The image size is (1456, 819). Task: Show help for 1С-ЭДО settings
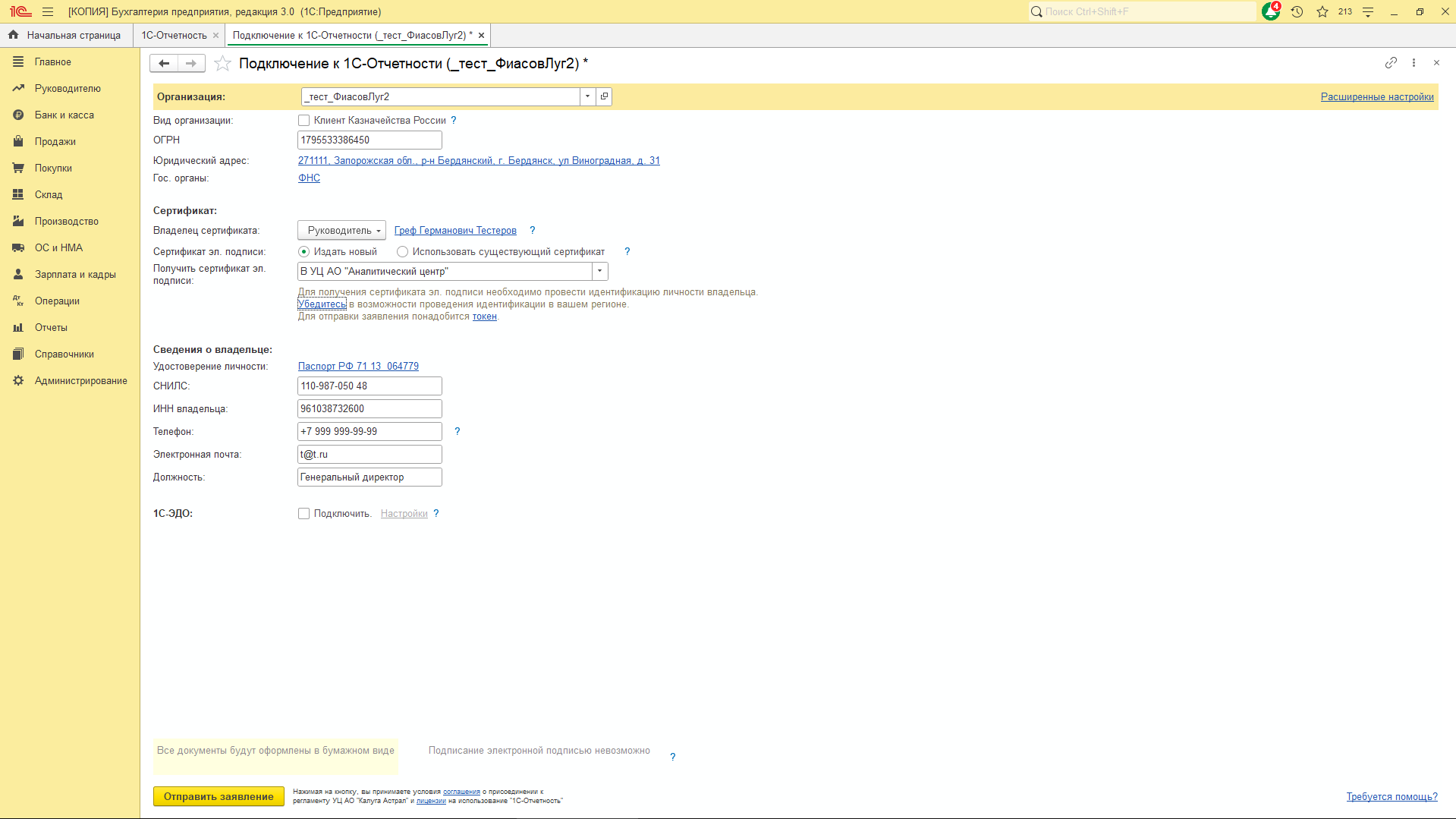(436, 513)
